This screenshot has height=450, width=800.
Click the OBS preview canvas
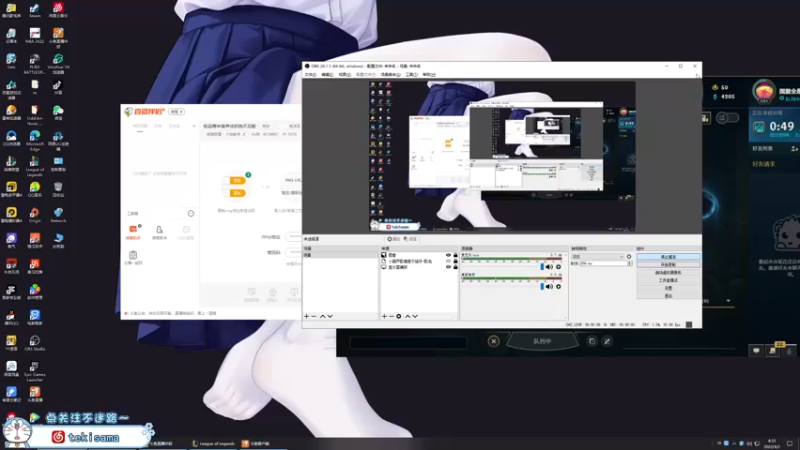(502, 156)
